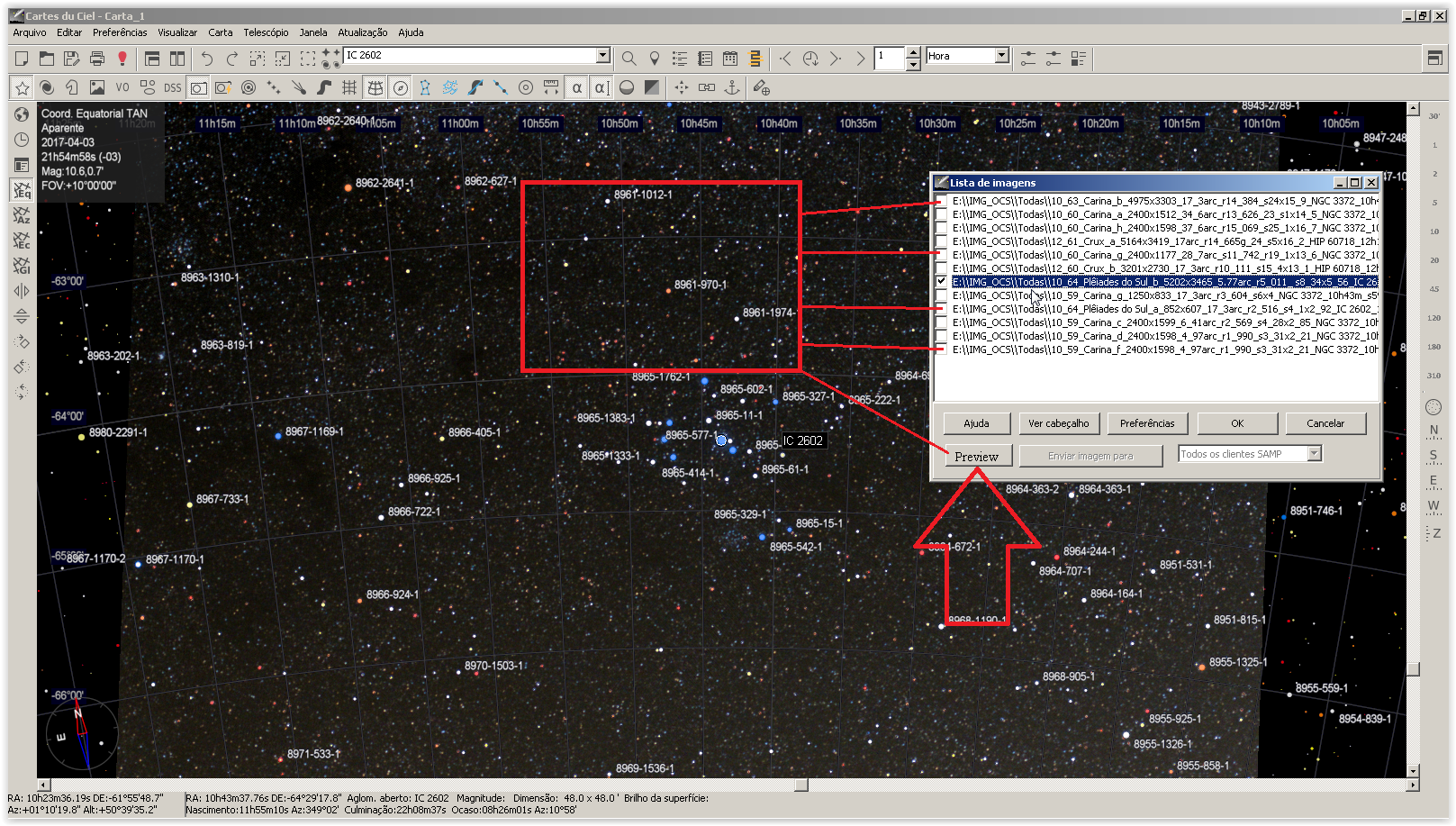The width and height of the screenshot is (1456, 826).
Task: Toggle object labels with the alpha icon
Action: 576,87
